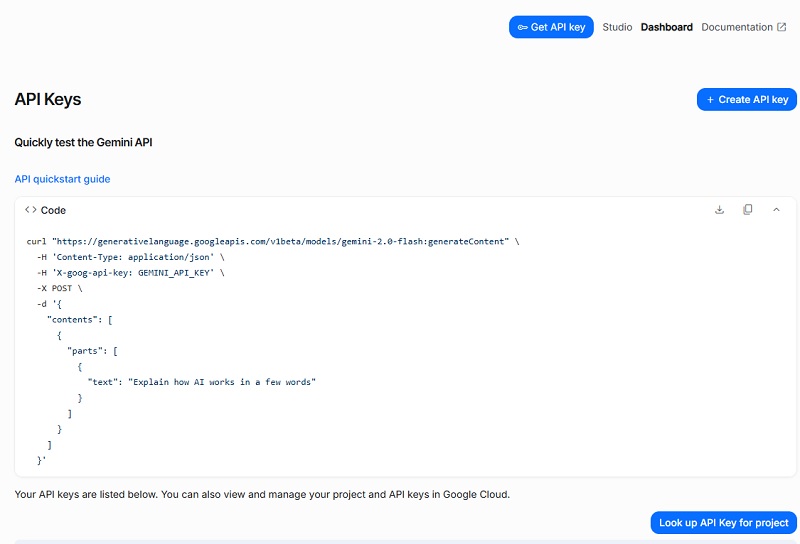This screenshot has width=800, height=544.
Task: Open the Documentation link in navigation
Action: click(x=736, y=28)
